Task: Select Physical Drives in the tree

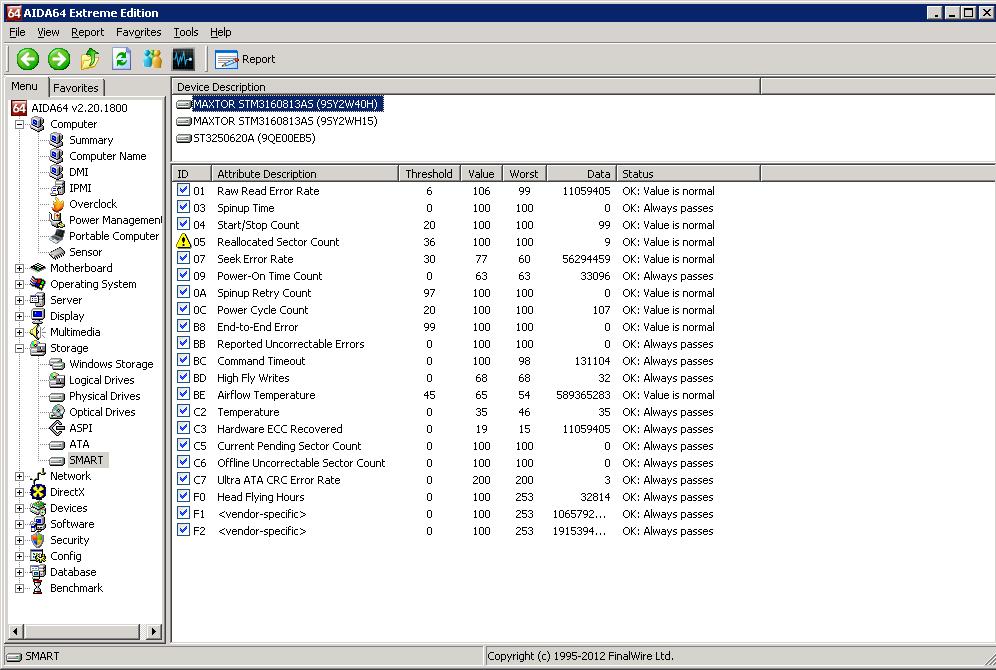Action: (x=105, y=396)
